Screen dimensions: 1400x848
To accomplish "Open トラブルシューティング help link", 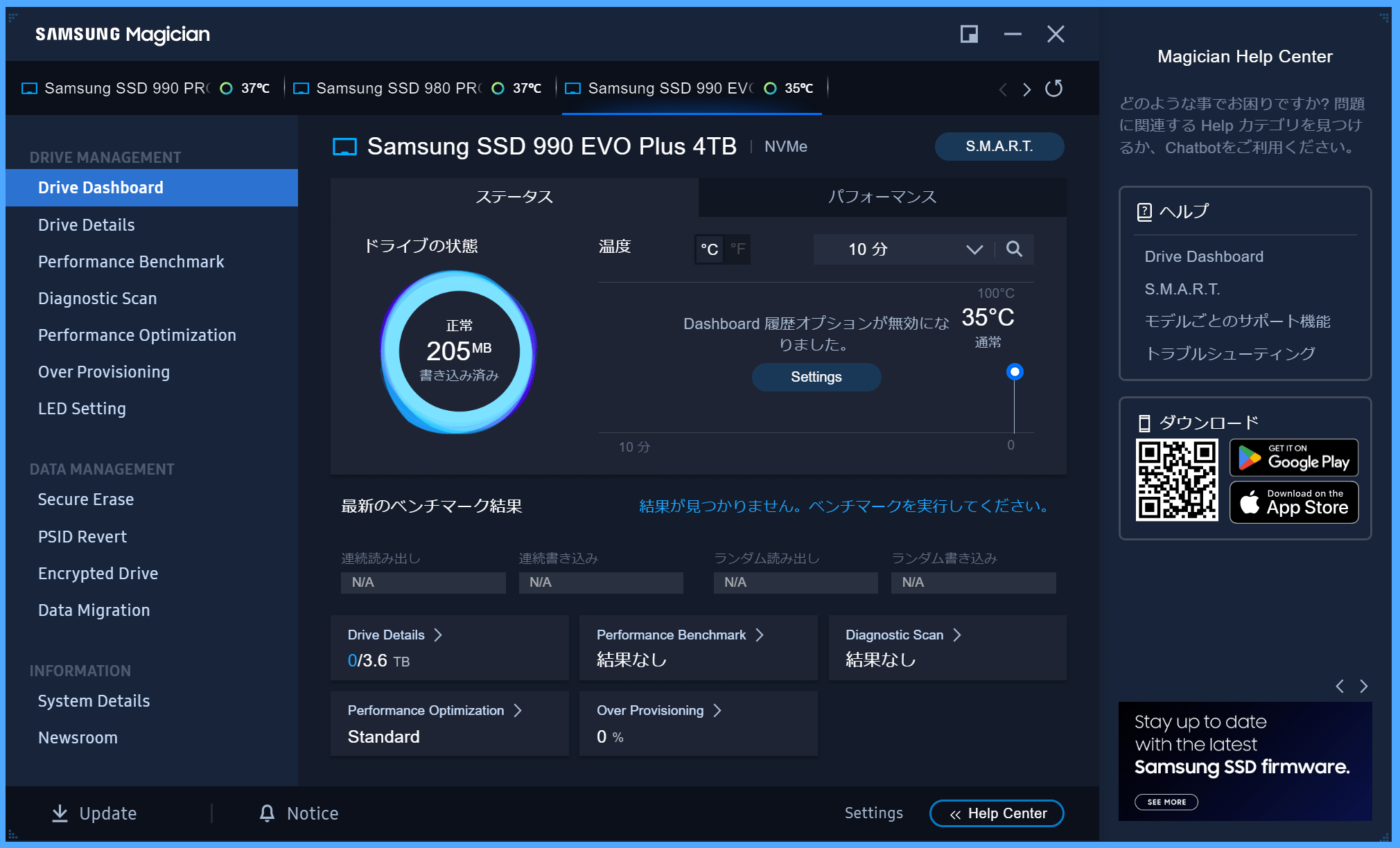I will 1230,354.
